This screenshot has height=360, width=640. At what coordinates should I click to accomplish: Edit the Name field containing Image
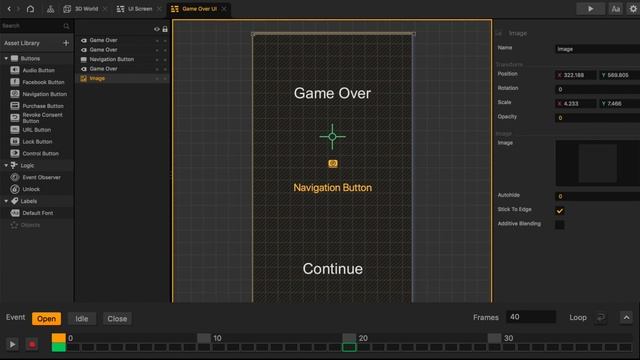[x=598, y=49]
